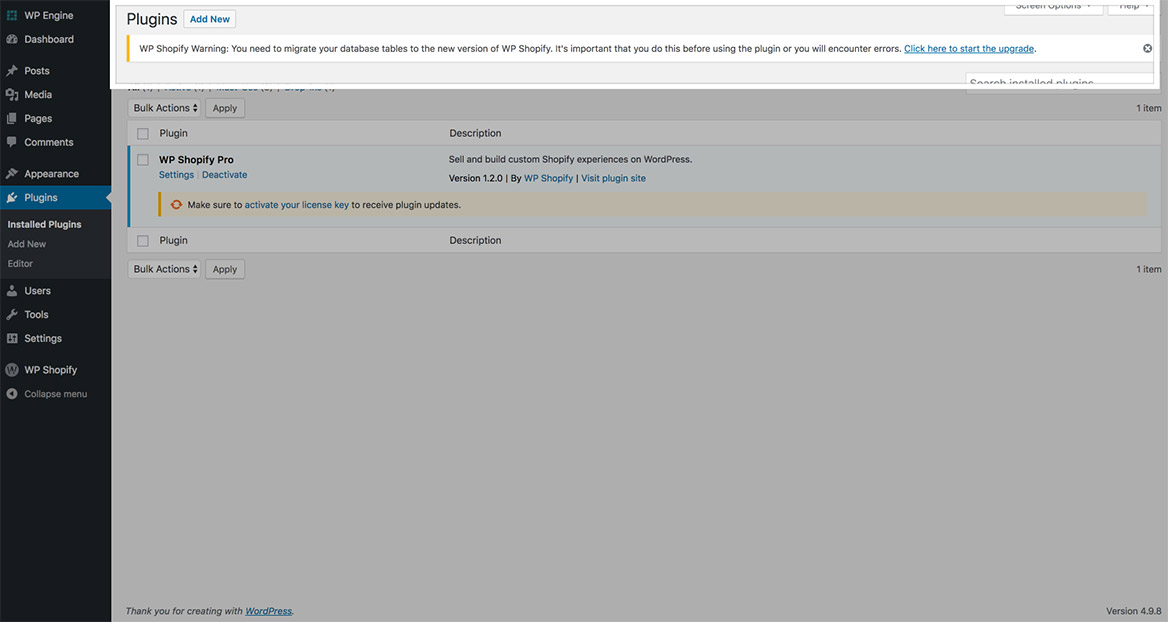The height and width of the screenshot is (622, 1168).
Task: Click the Posts pin icon
Action: click(12, 71)
